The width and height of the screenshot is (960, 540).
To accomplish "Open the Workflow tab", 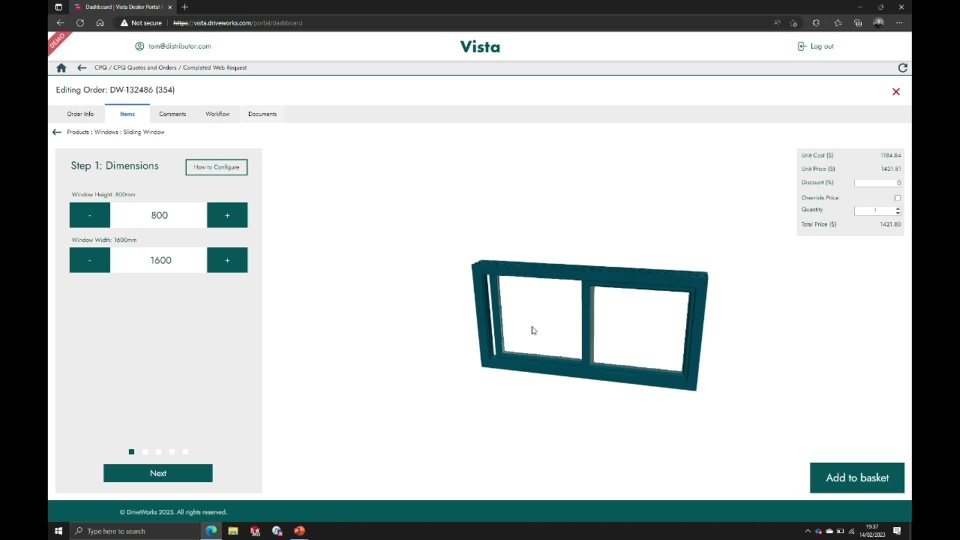I will (x=217, y=114).
